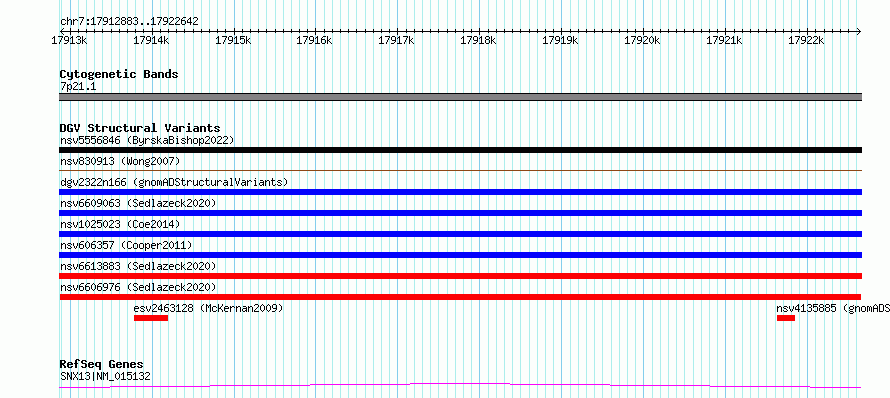Select the blue nsv1025023 variant bar
The height and width of the screenshot is (398, 890).
tap(460, 234)
